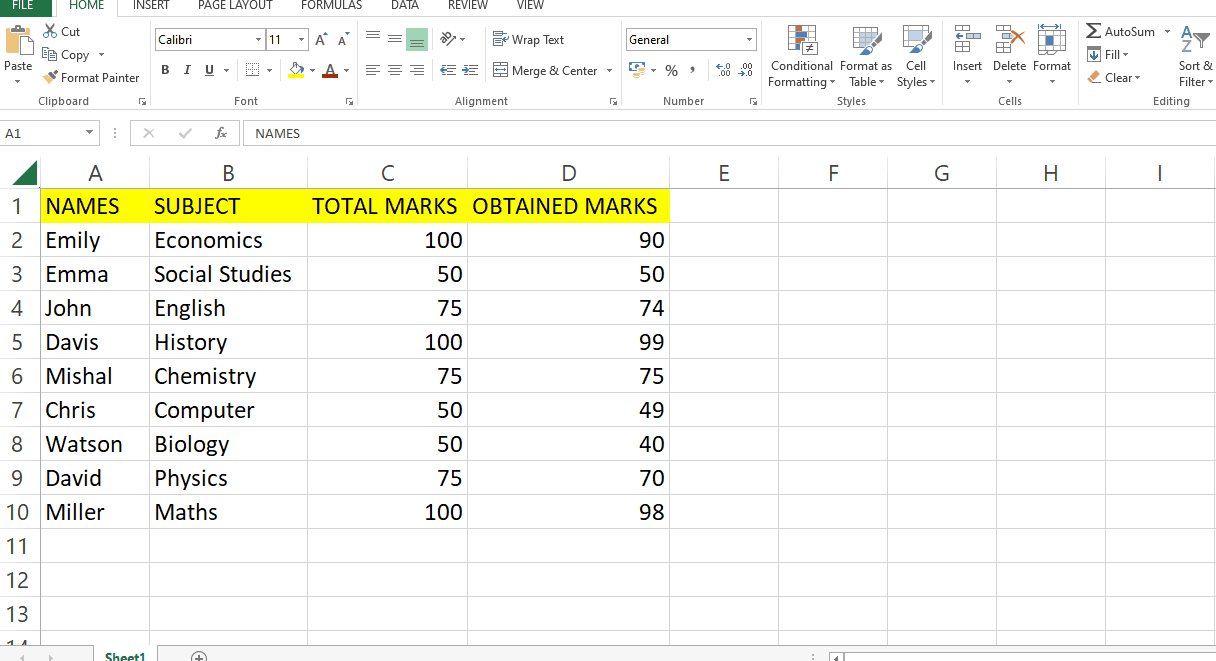Click the Insert cells button

click(x=967, y=55)
